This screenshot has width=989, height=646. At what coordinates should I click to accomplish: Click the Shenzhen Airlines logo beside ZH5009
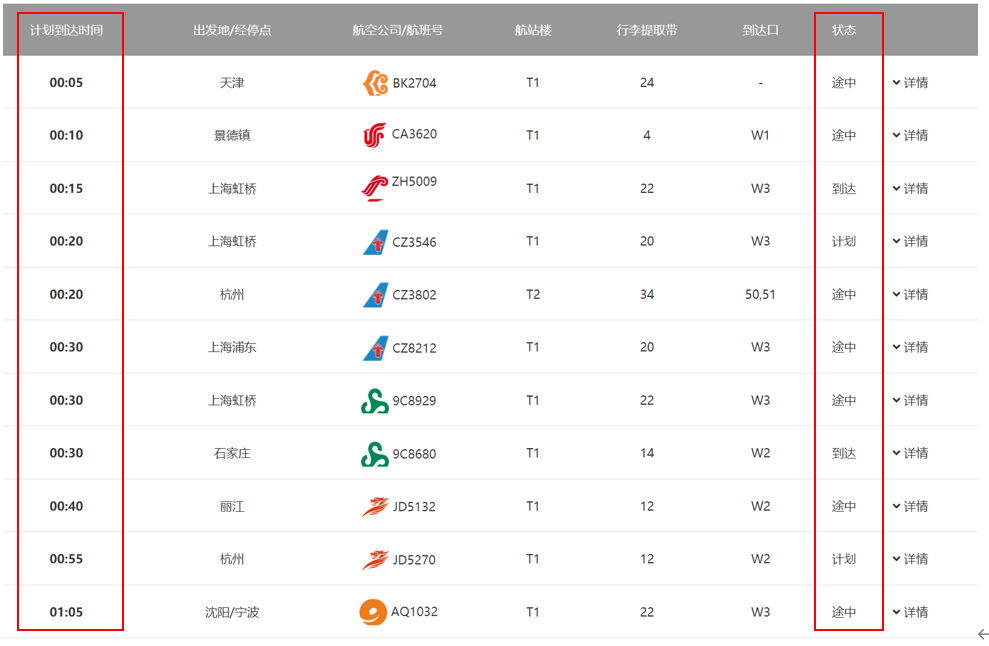pos(374,188)
